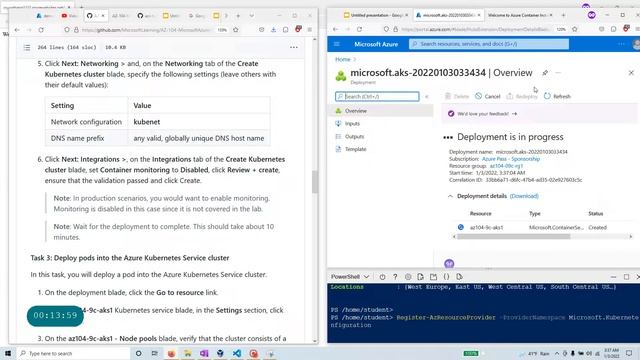
Task: Open the Cloud Shell editor braces icon
Action: 446,277
